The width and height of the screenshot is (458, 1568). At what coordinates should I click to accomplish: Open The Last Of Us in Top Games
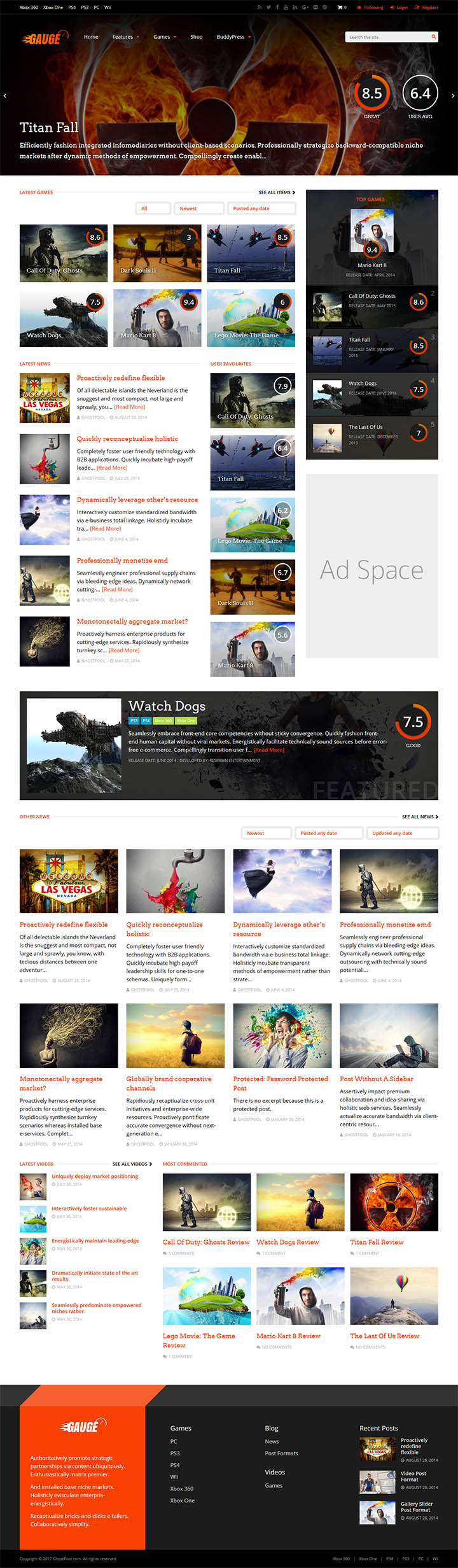click(366, 427)
